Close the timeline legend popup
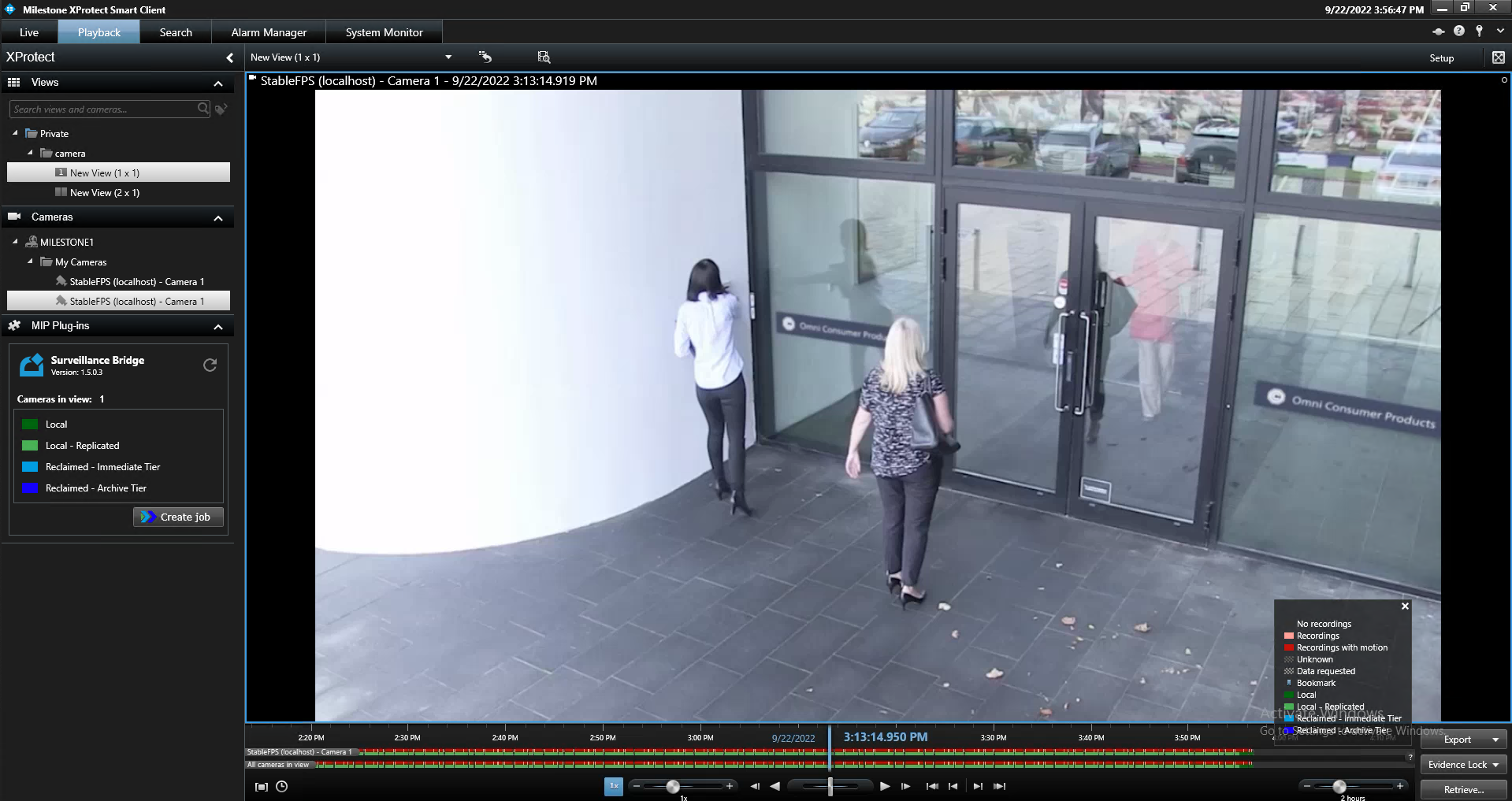This screenshot has width=1512, height=801. (x=1405, y=606)
